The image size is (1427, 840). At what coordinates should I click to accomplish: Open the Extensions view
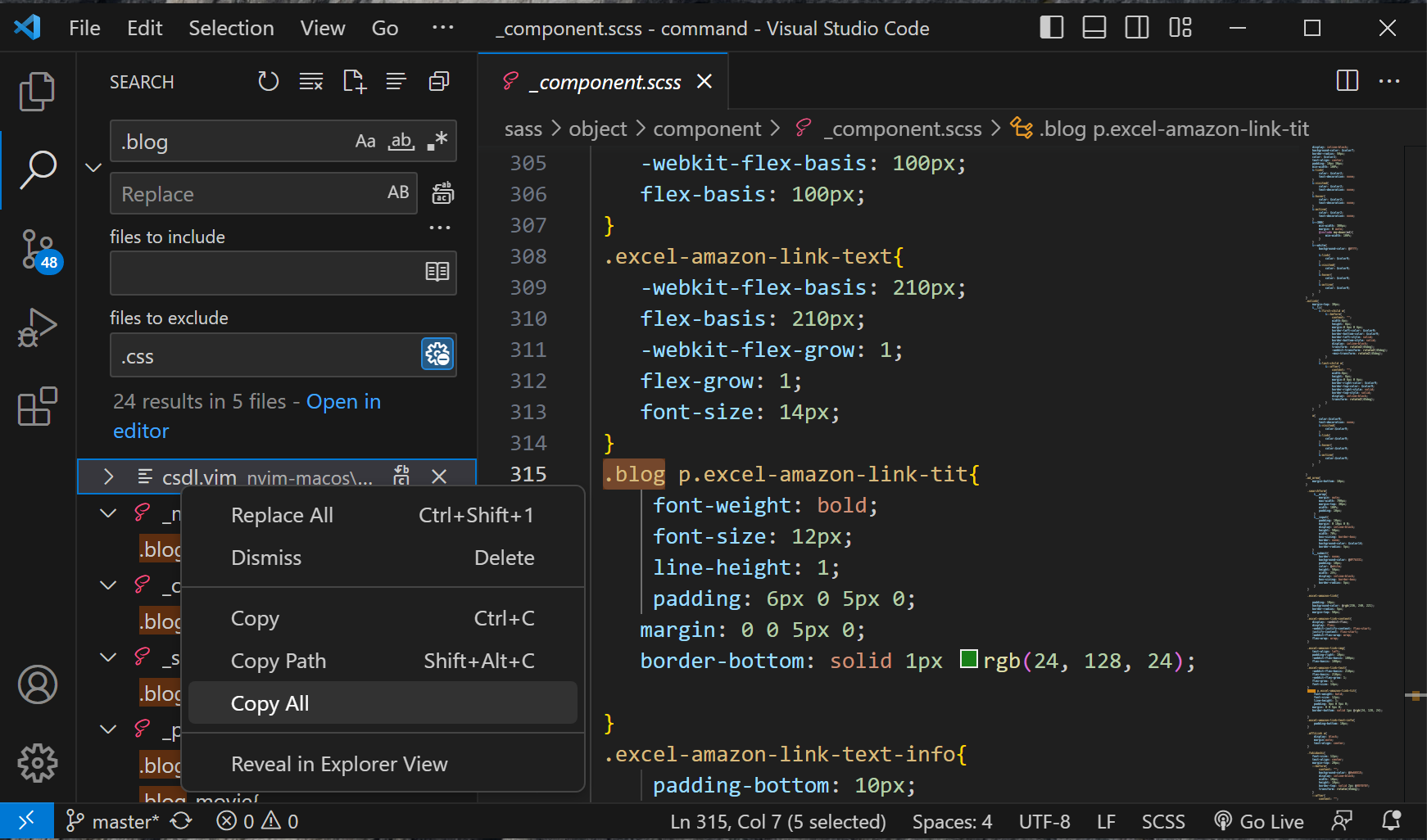[37, 407]
